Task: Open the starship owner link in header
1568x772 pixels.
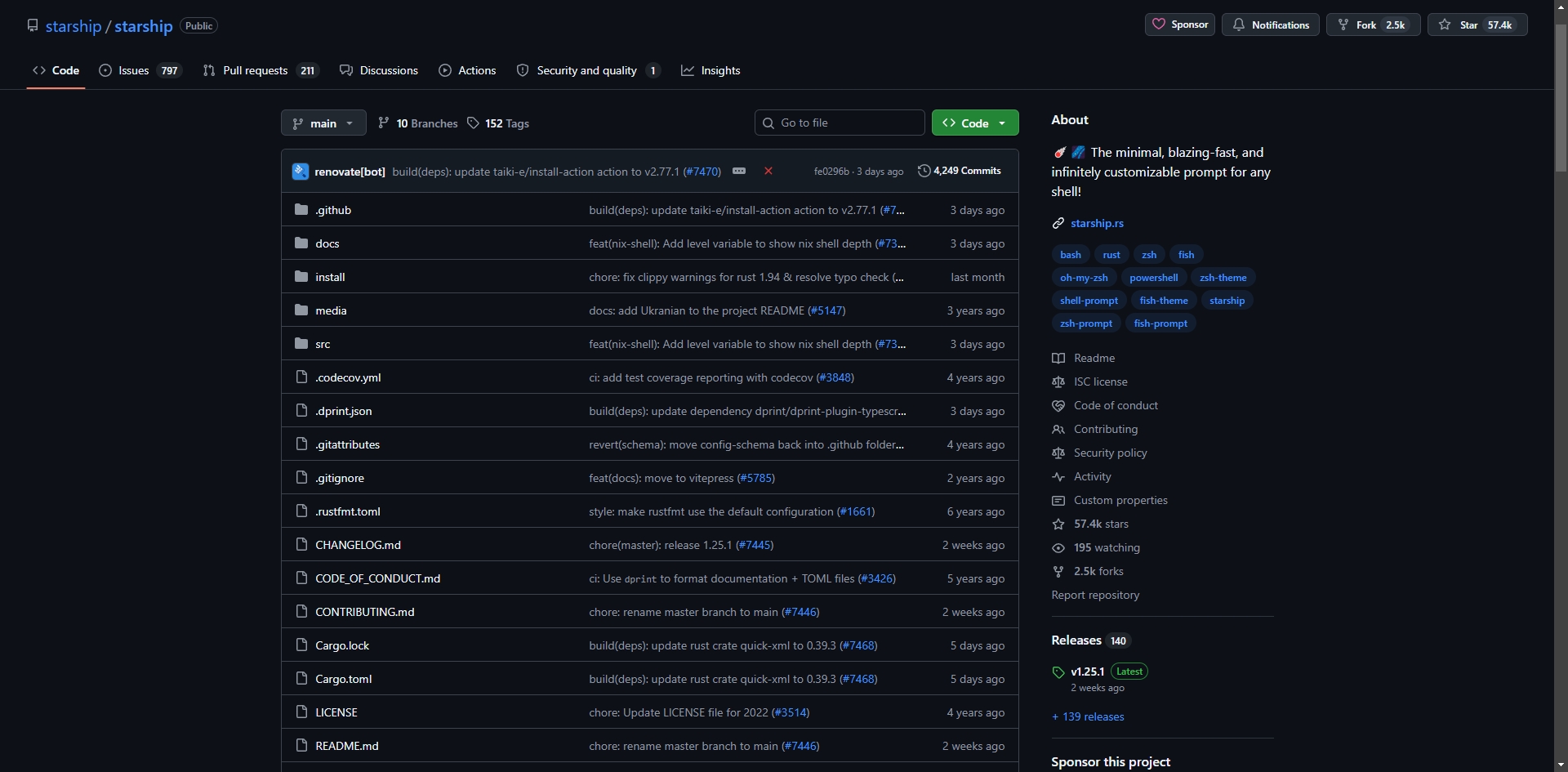Action: pos(73,26)
